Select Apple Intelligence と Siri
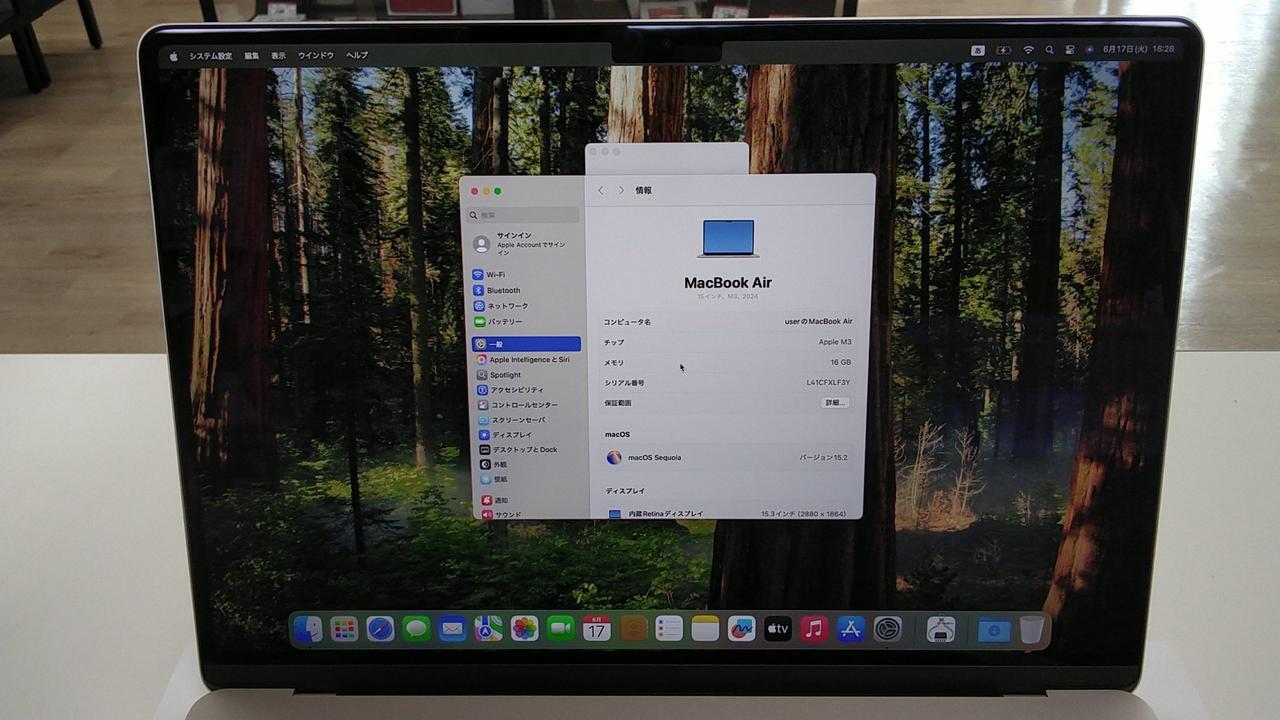1280x720 pixels. (x=528, y=360)
